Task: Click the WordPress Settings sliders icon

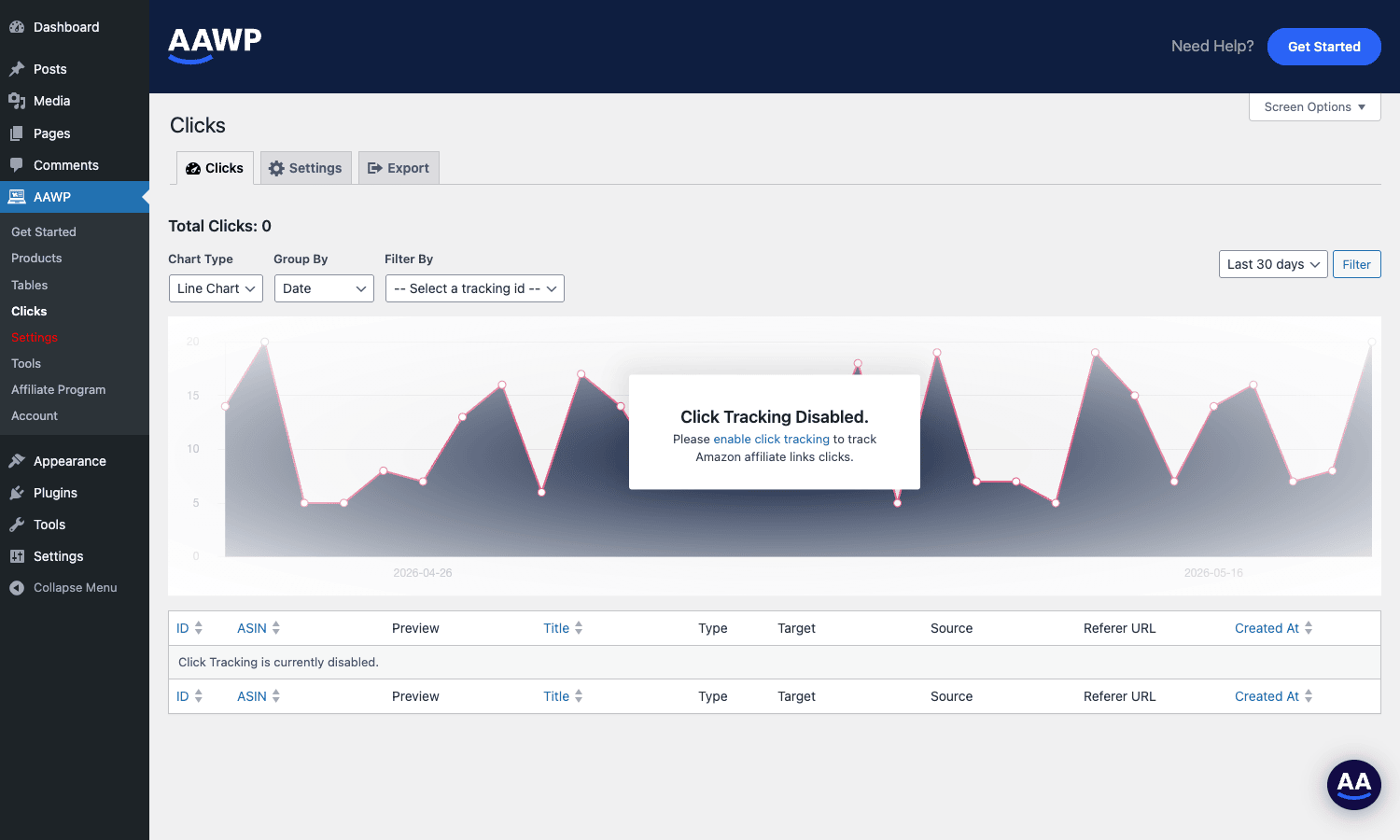Action: (17, 556)
